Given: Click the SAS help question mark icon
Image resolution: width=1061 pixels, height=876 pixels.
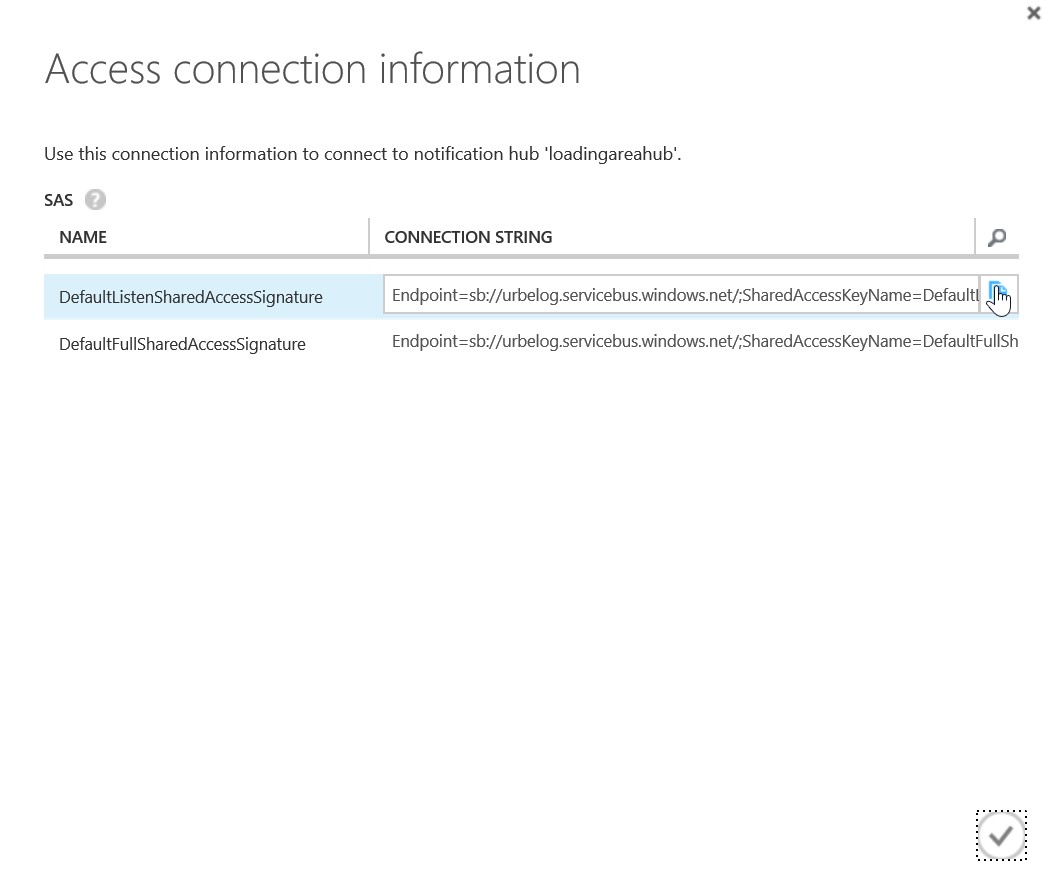Looking at the screenshot, I should tap(95, 200).
